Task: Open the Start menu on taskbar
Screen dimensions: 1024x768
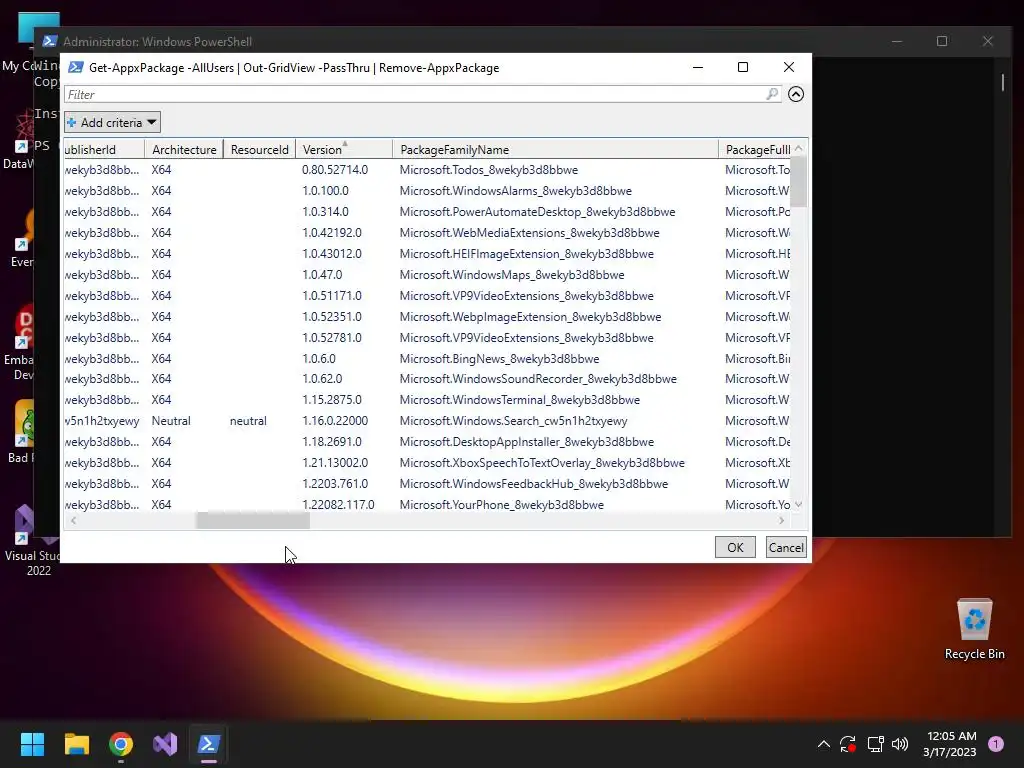Action: pyautogui.click(x=32, y=744)
